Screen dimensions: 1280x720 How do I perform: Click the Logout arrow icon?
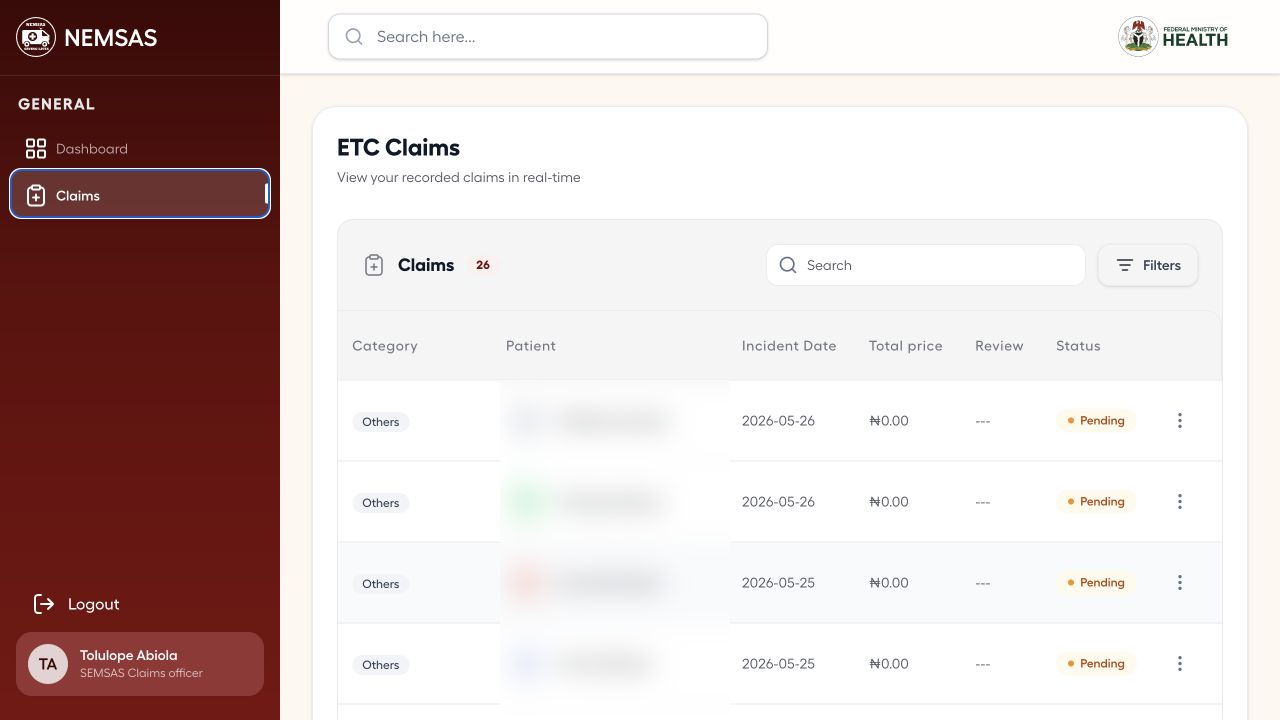tap(44, 604)
